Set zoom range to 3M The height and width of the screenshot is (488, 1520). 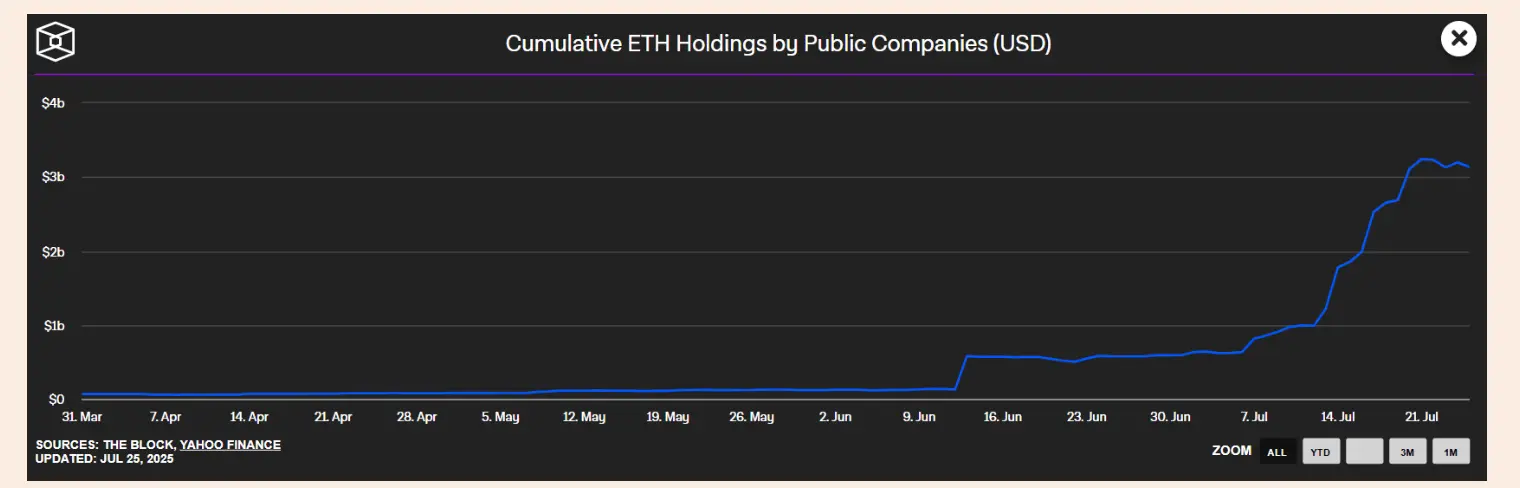1407,452
